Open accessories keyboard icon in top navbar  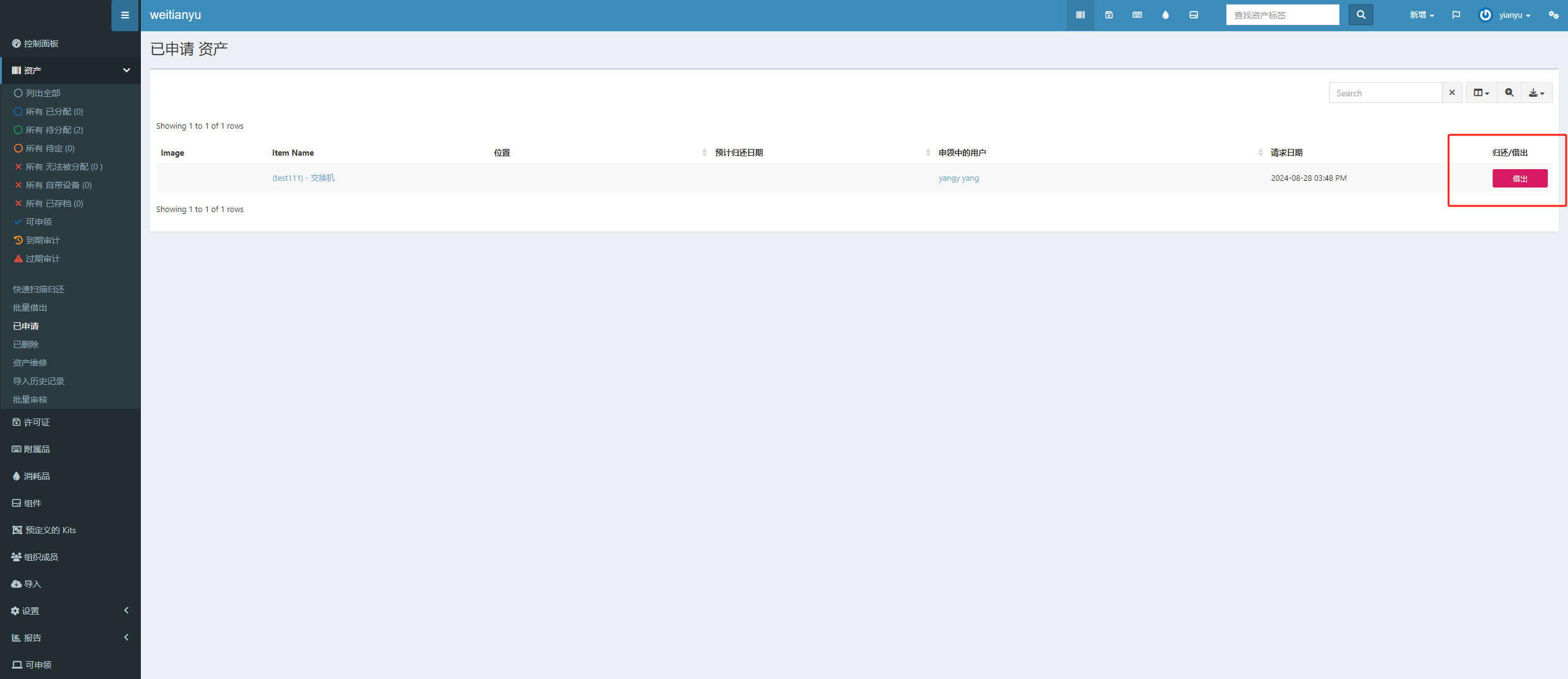[x=1137, y=15]
